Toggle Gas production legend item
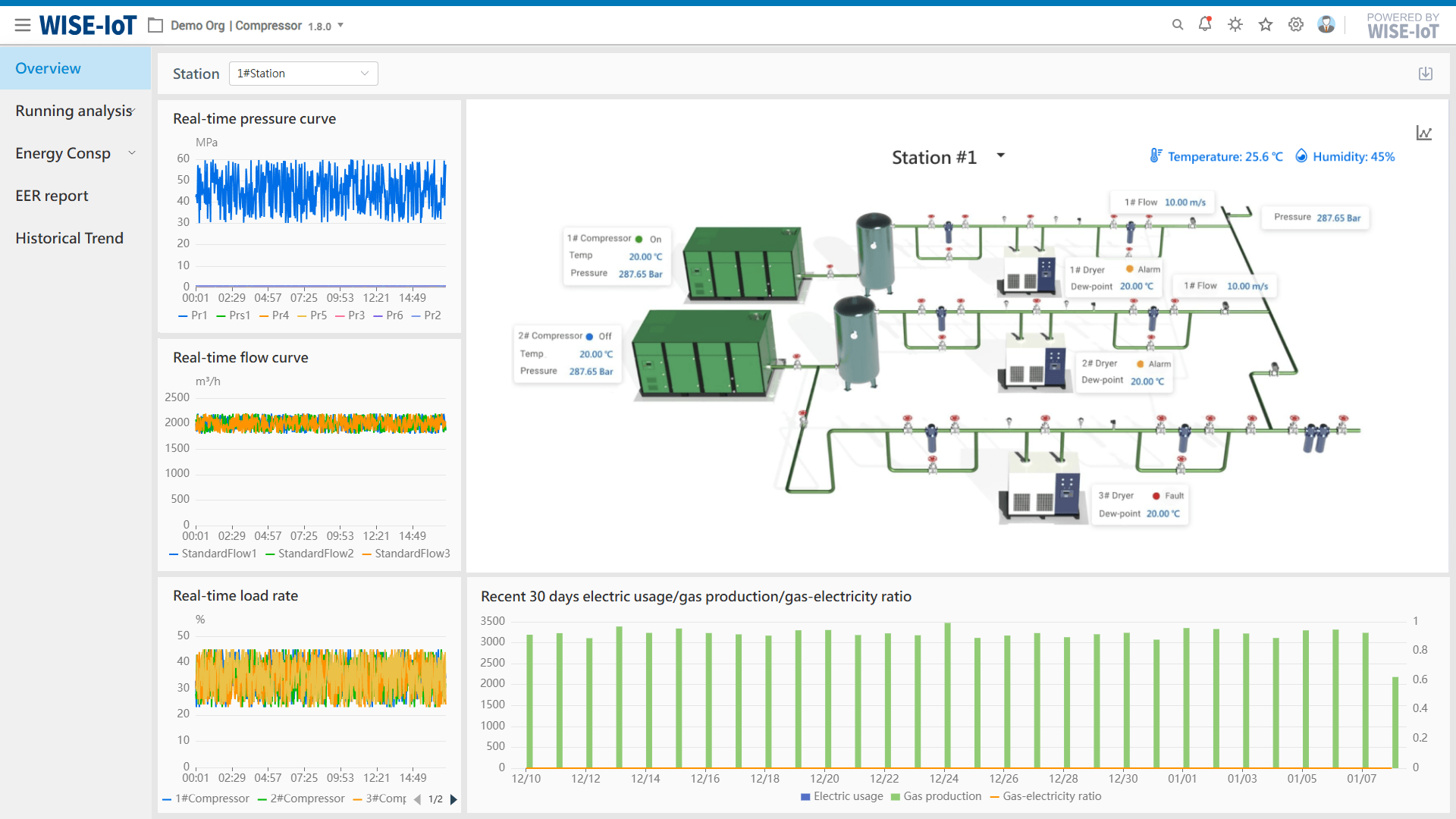The height and width of the screenshot is (819, 1456). pos(936,796)
